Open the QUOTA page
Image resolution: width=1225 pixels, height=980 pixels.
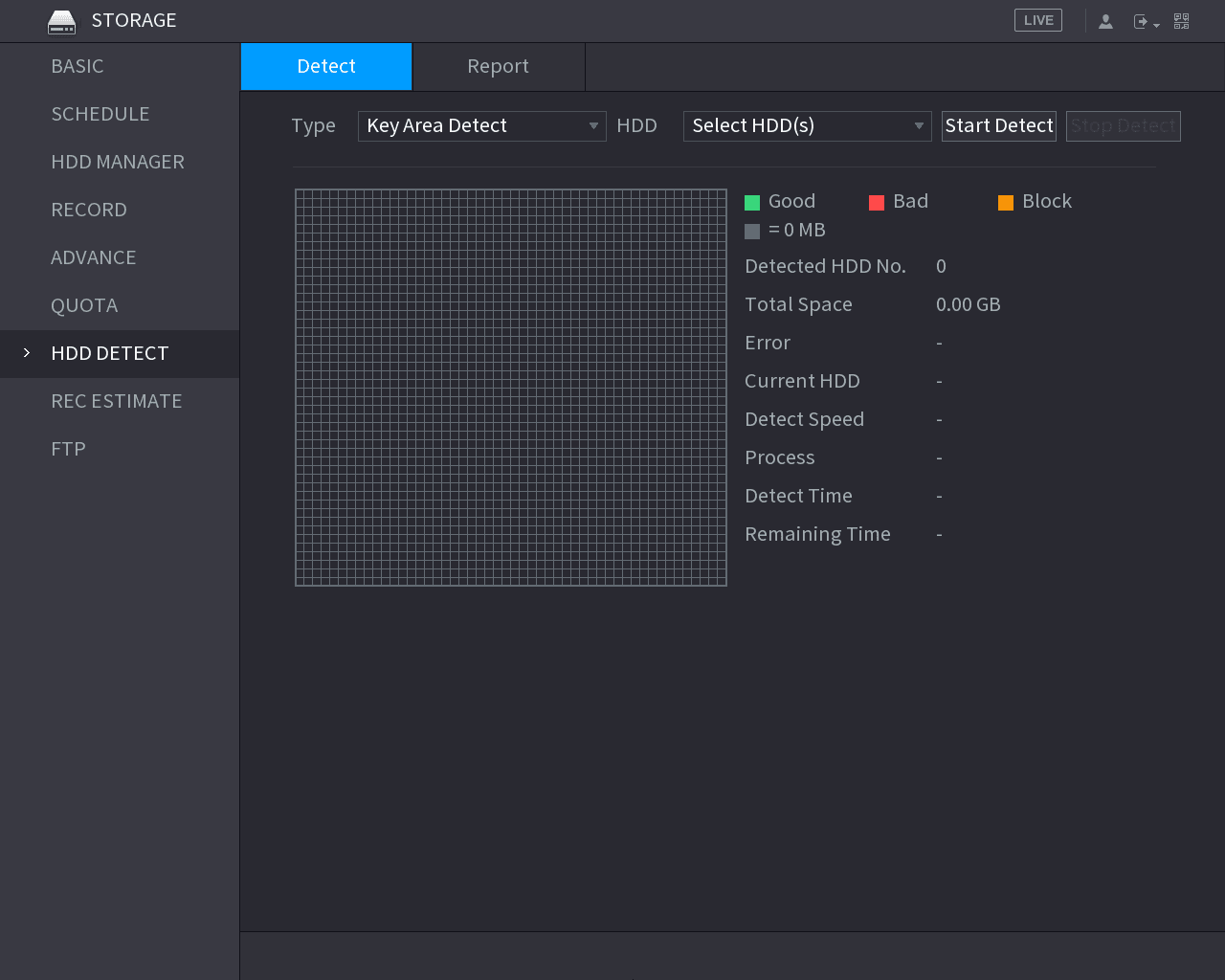coord(120,305)
